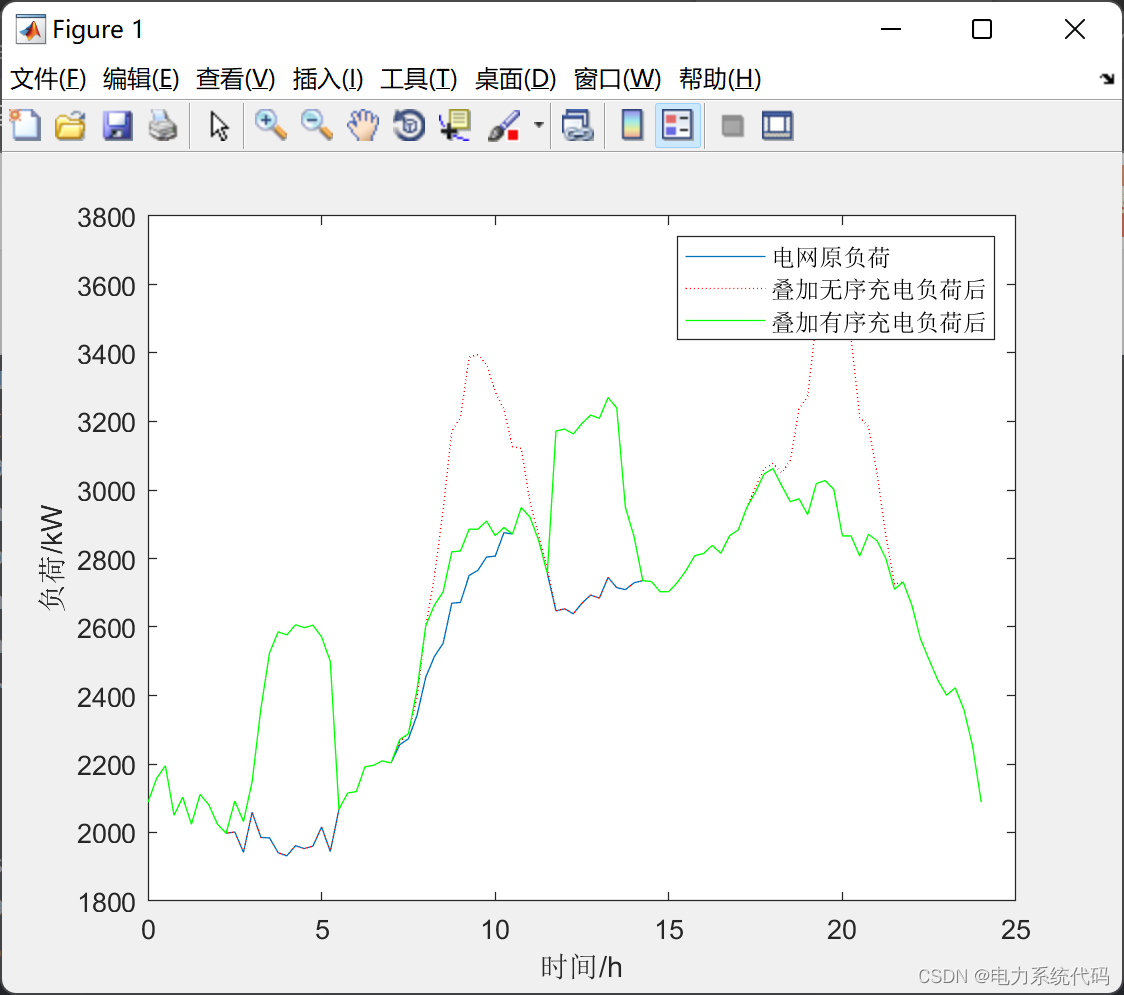Select legend entry 电网原负荷
Viewport: 1124px width, 995px height.
tap(831, 257)
